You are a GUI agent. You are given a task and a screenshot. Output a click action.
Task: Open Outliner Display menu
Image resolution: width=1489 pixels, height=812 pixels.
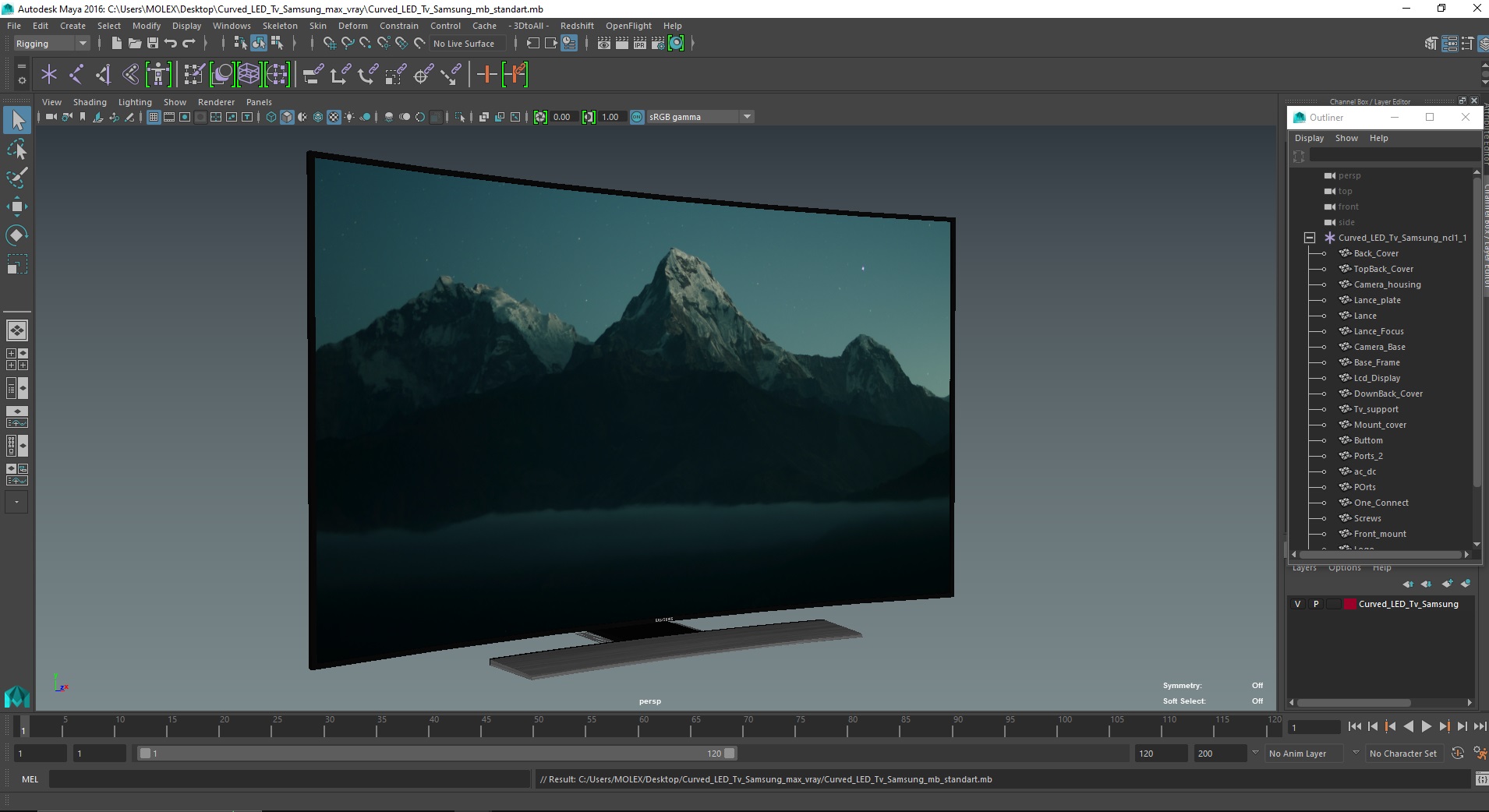point(1309,138)
